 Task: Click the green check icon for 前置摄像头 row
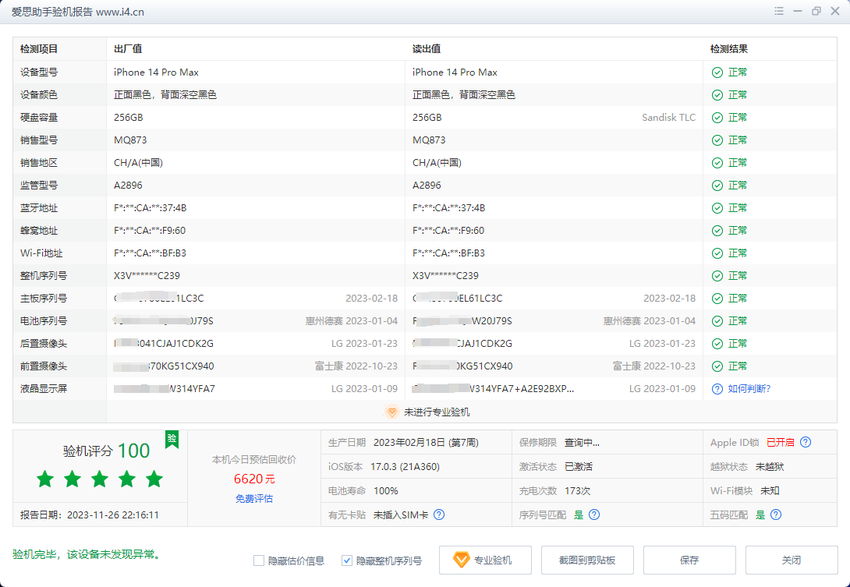pyautogui.click(x=717, y=366)
